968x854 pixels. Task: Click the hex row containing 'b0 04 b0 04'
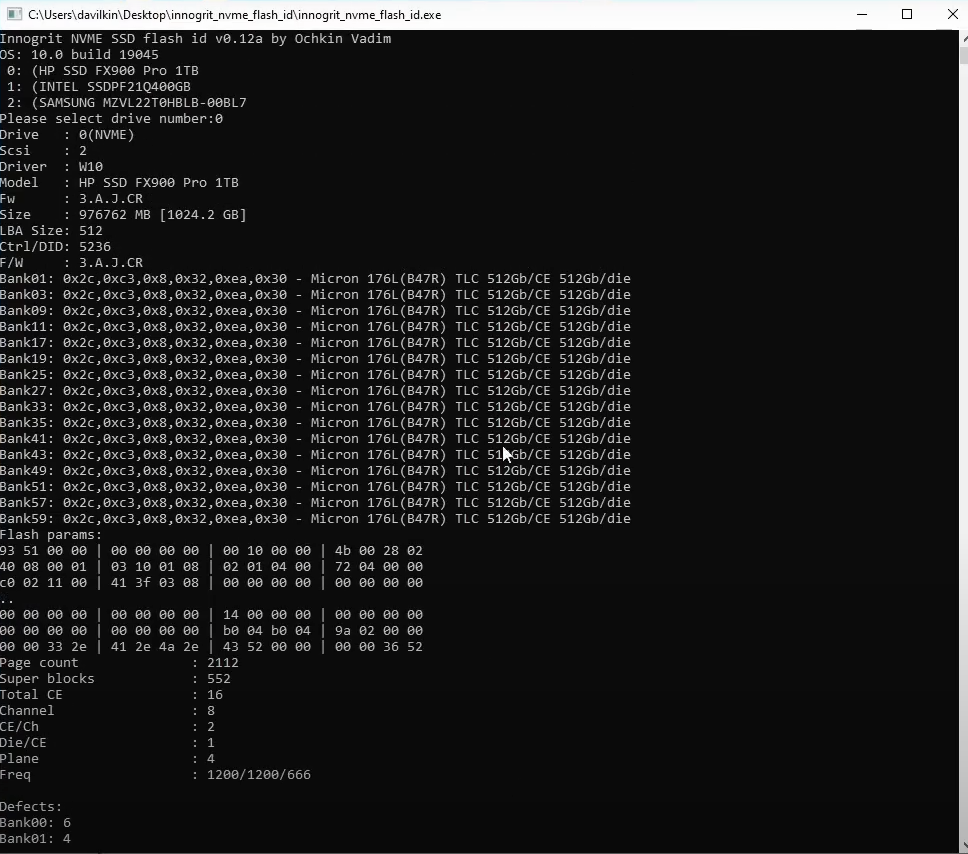pos(211,632)
